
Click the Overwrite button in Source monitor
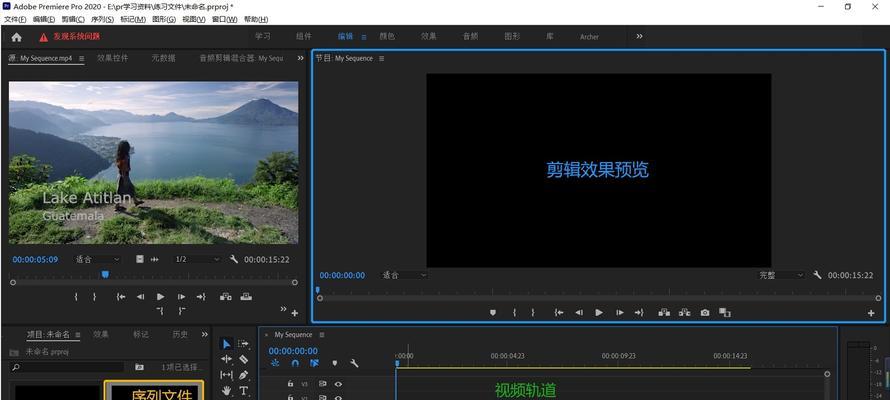[246, 297]
